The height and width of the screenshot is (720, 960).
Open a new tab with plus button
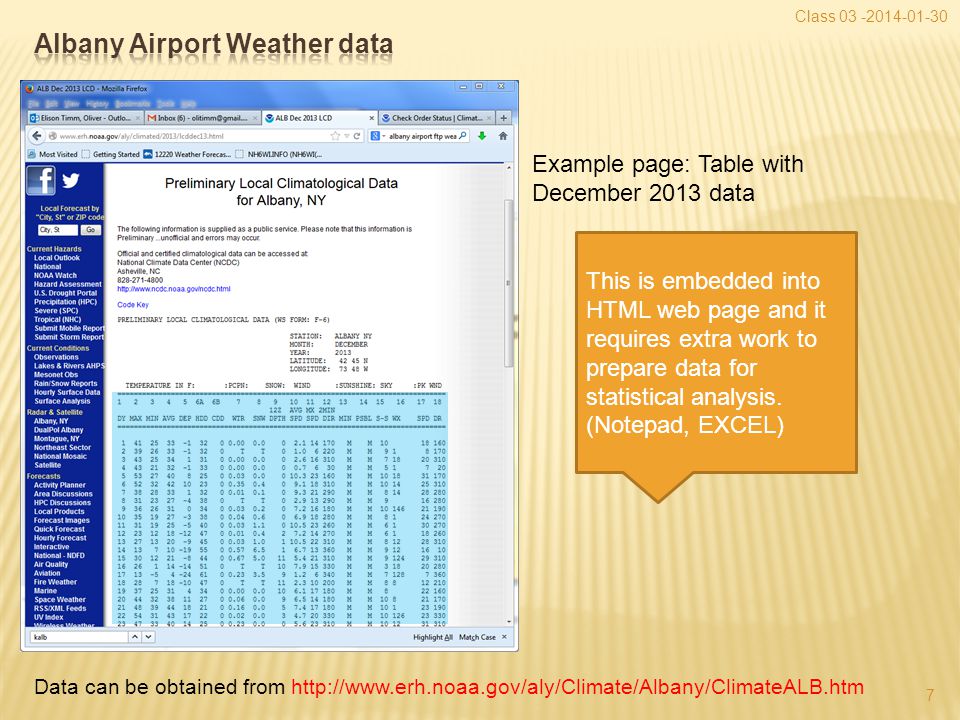click(503, 118)
